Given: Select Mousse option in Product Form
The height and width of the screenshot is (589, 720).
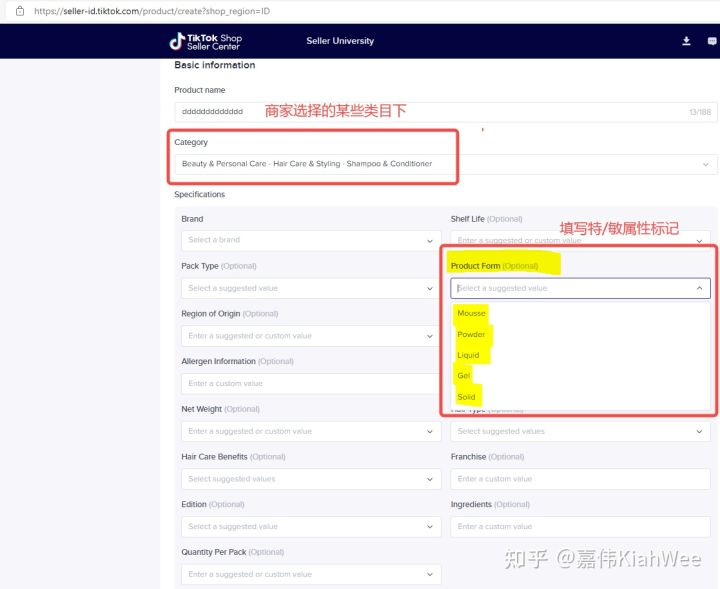Looking at the screenshot, I should [x=471, y=313].
